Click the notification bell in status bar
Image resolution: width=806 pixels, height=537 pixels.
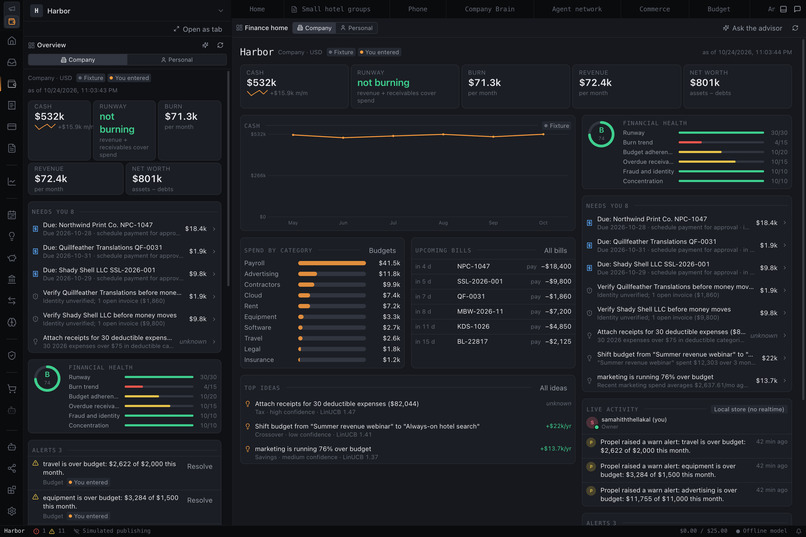click(x=798, y=531)
